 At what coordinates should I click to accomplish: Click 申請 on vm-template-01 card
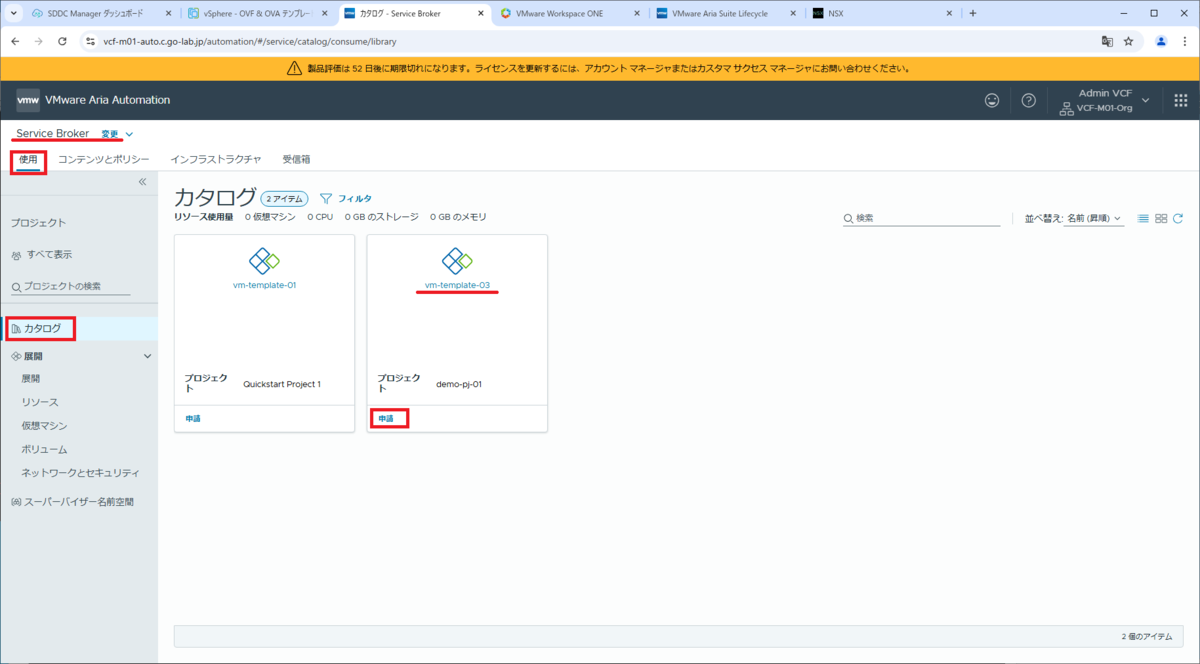point(193,418)
